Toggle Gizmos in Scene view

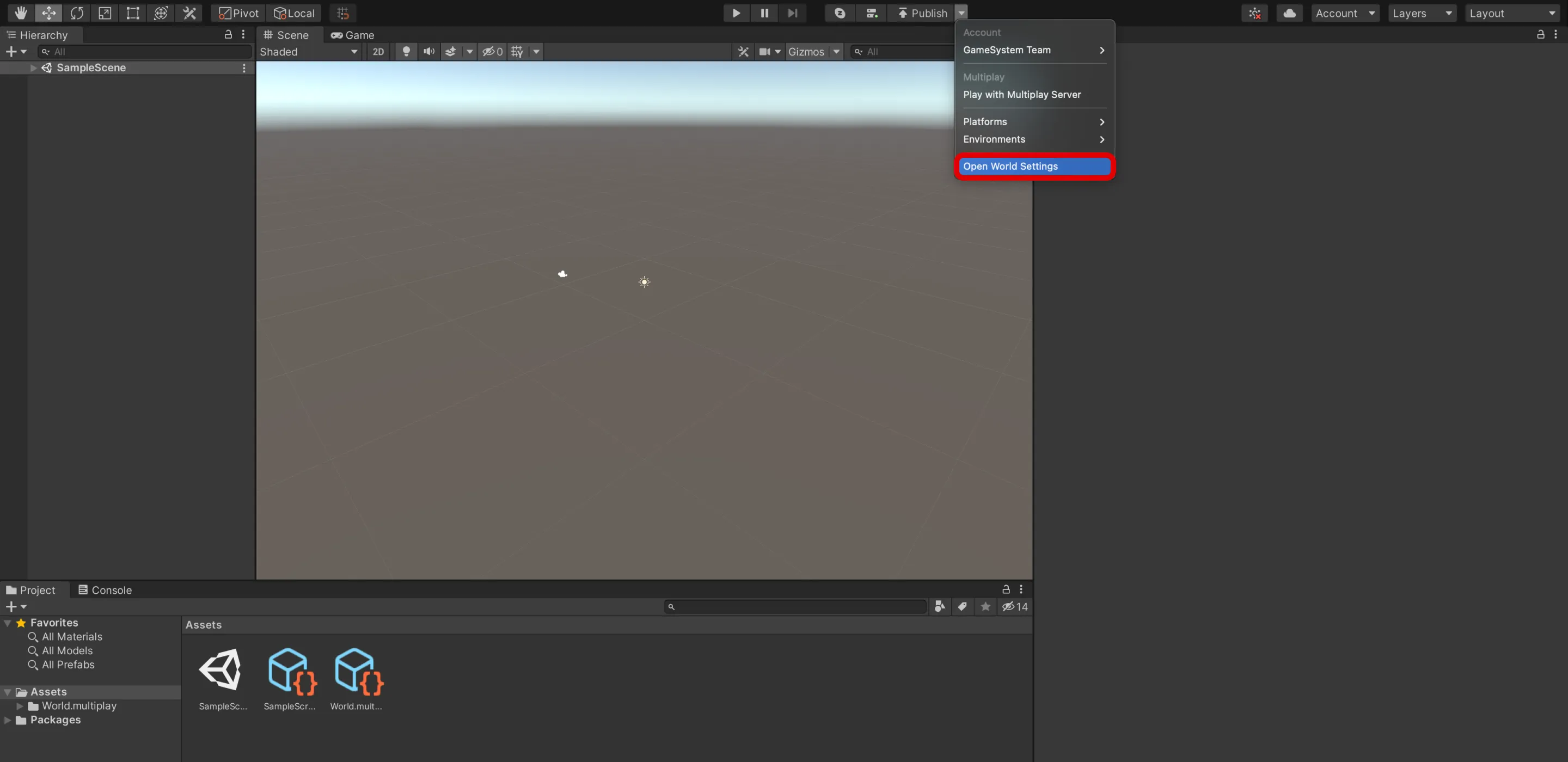pos(806,52)
